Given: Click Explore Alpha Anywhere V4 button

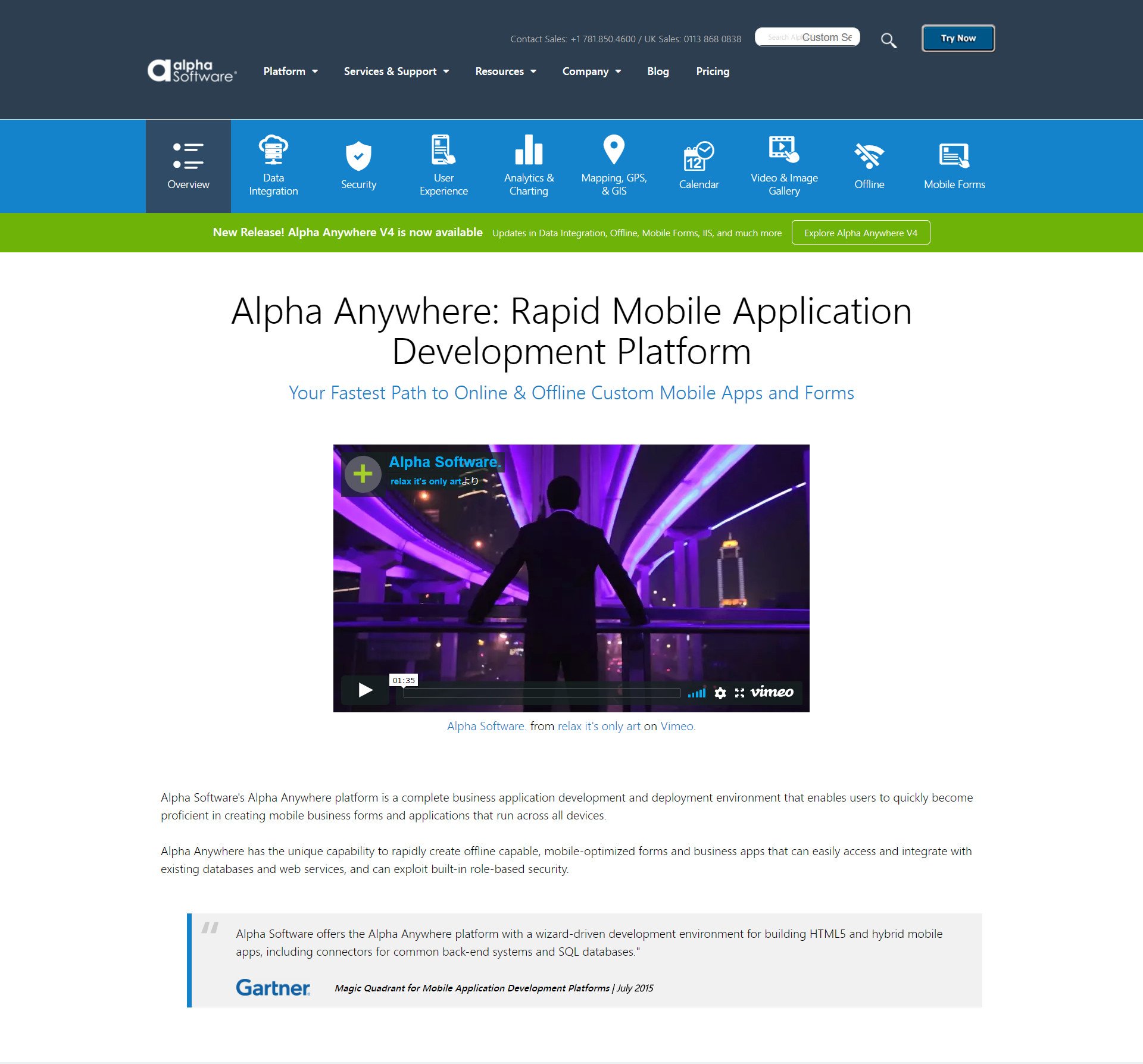Looking at the screenshot, I should (861, 233).
